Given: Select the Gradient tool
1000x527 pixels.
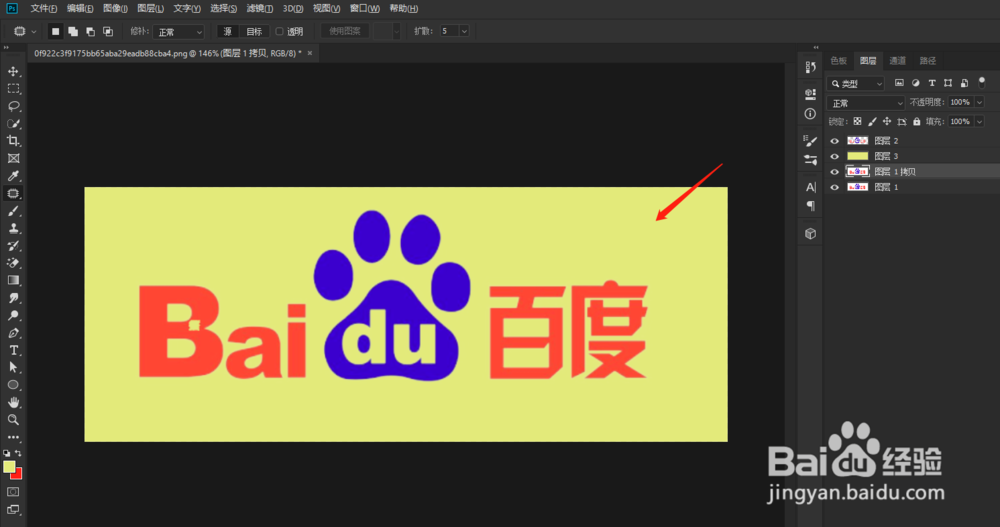Looking at the screenshot, I should (13, 280).
